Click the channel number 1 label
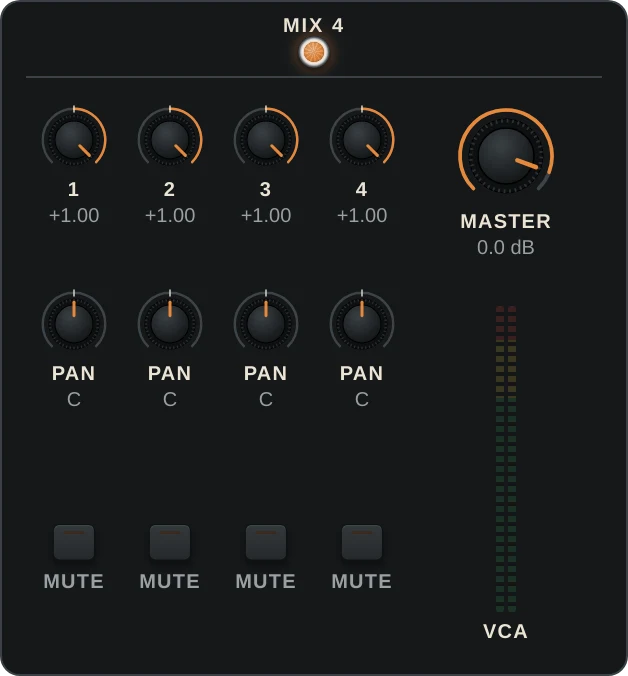The width and height of the screenshot is (628, 676). 73,189
